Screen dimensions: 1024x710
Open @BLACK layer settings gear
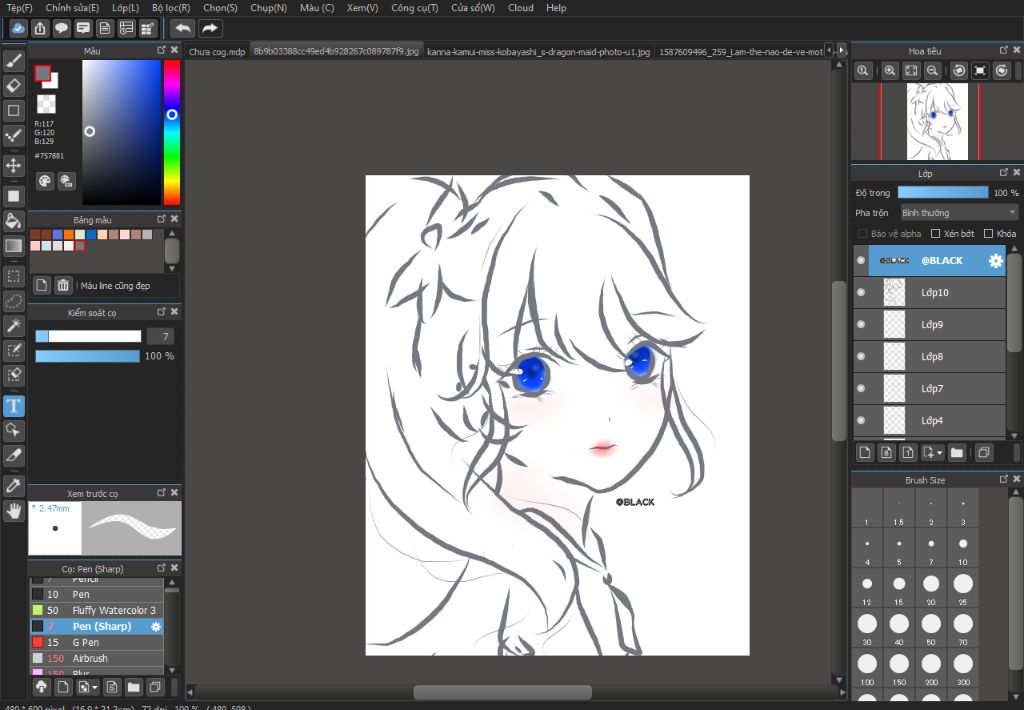995,261
